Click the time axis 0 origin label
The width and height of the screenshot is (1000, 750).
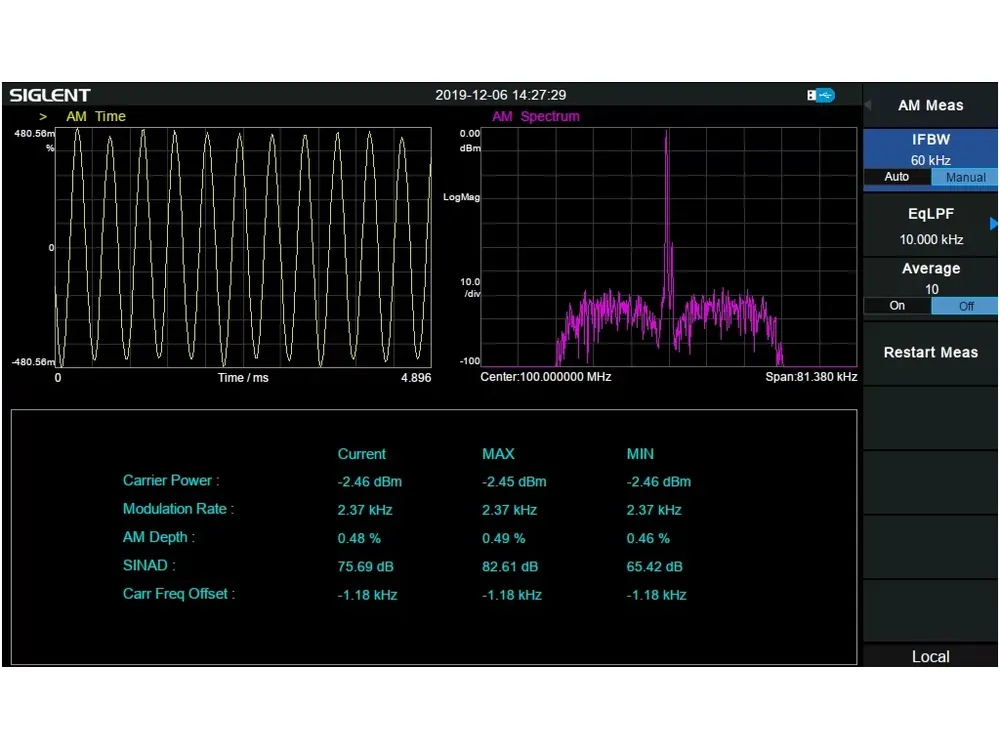click(x=58, y=378)
